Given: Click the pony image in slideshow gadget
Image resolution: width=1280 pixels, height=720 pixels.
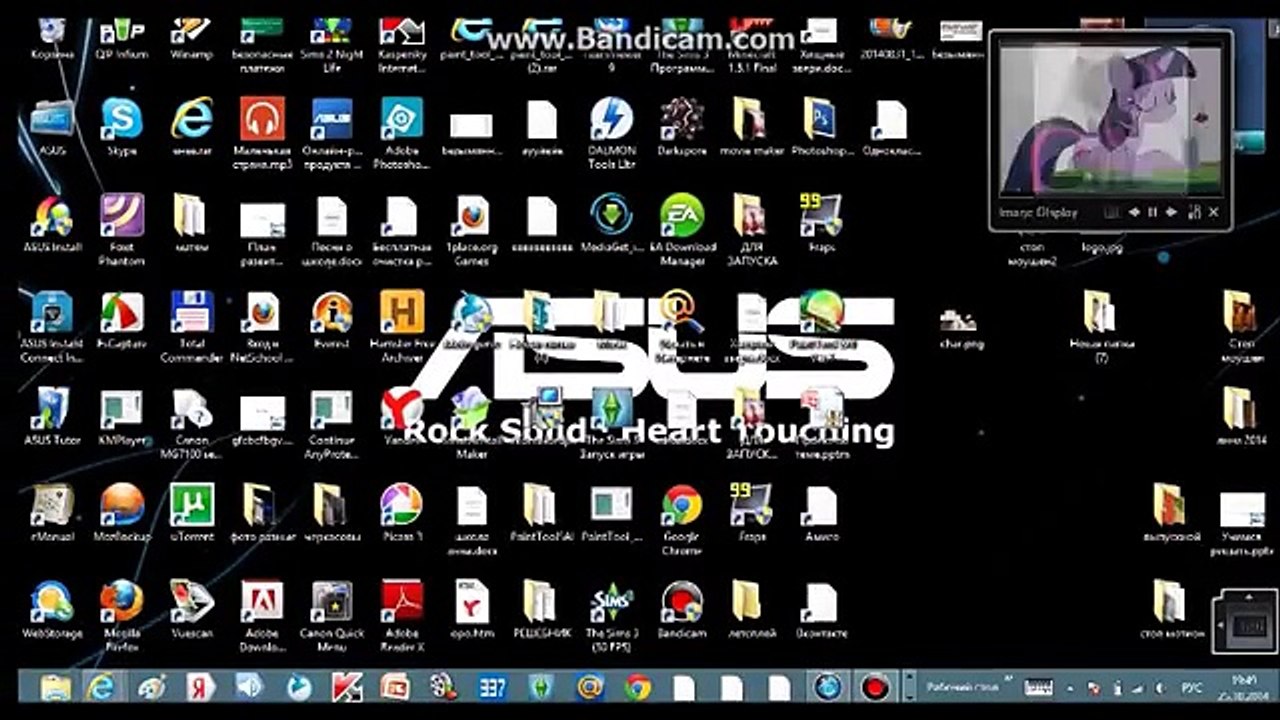Looking at the screenshot, I should (1110, 119).
